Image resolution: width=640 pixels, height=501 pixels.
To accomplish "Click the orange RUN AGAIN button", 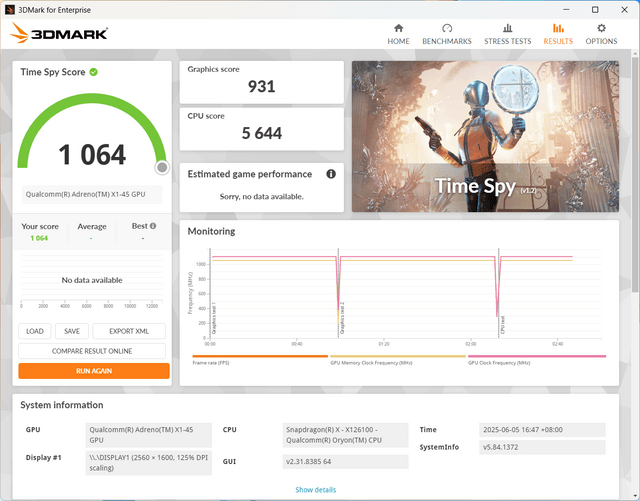I will pyautogui.click(x=94, y=371).
